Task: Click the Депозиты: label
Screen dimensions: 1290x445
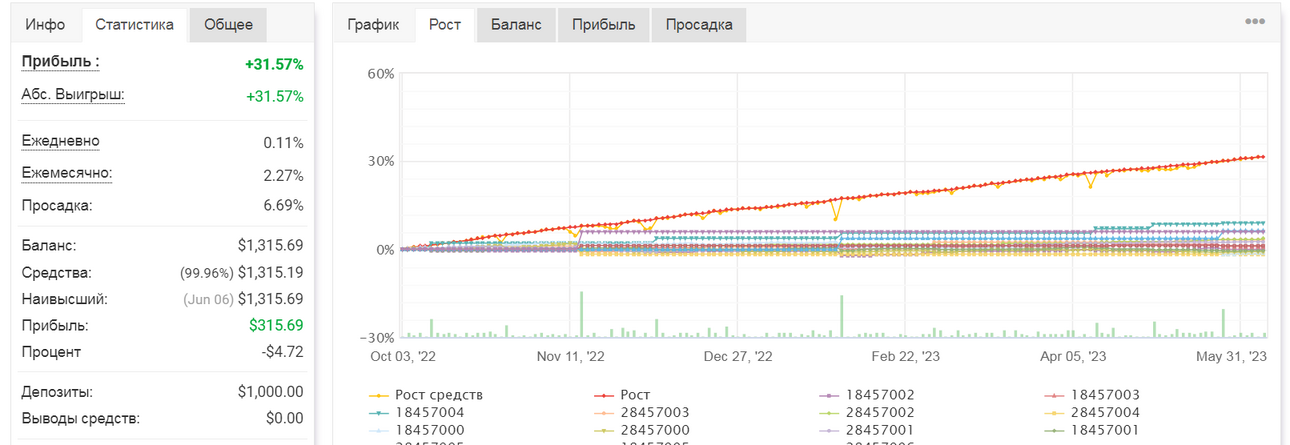Action: click(57, 392)
